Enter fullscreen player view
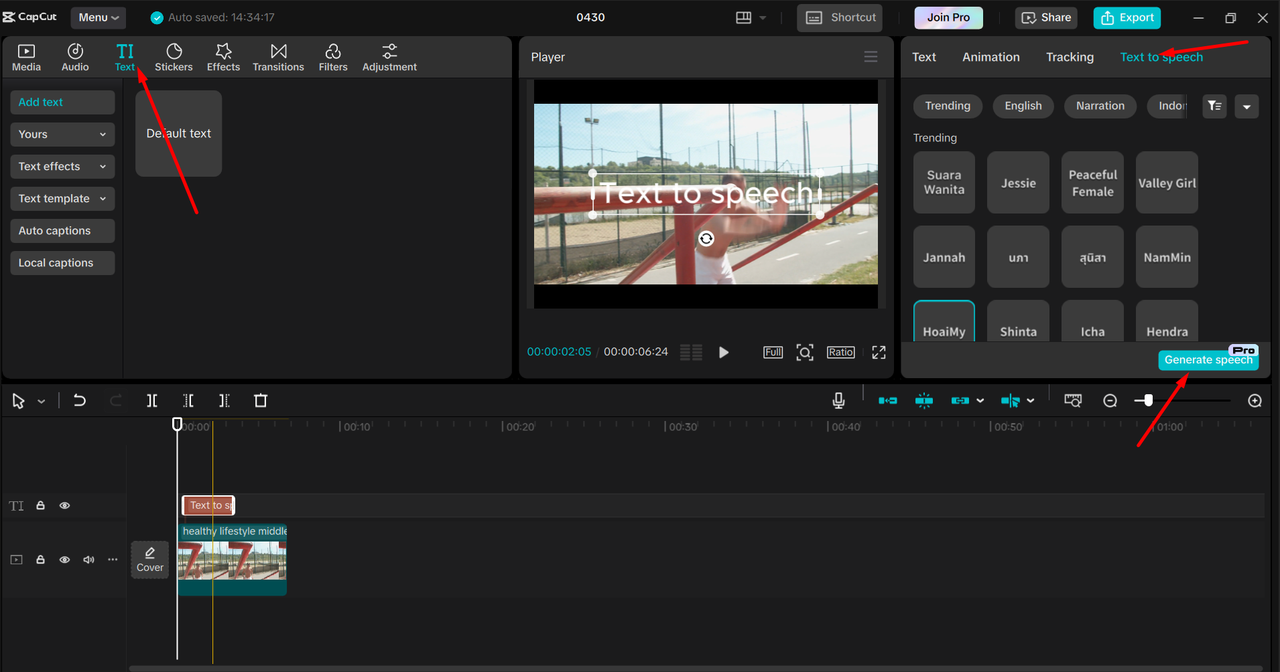 (878, 352)
